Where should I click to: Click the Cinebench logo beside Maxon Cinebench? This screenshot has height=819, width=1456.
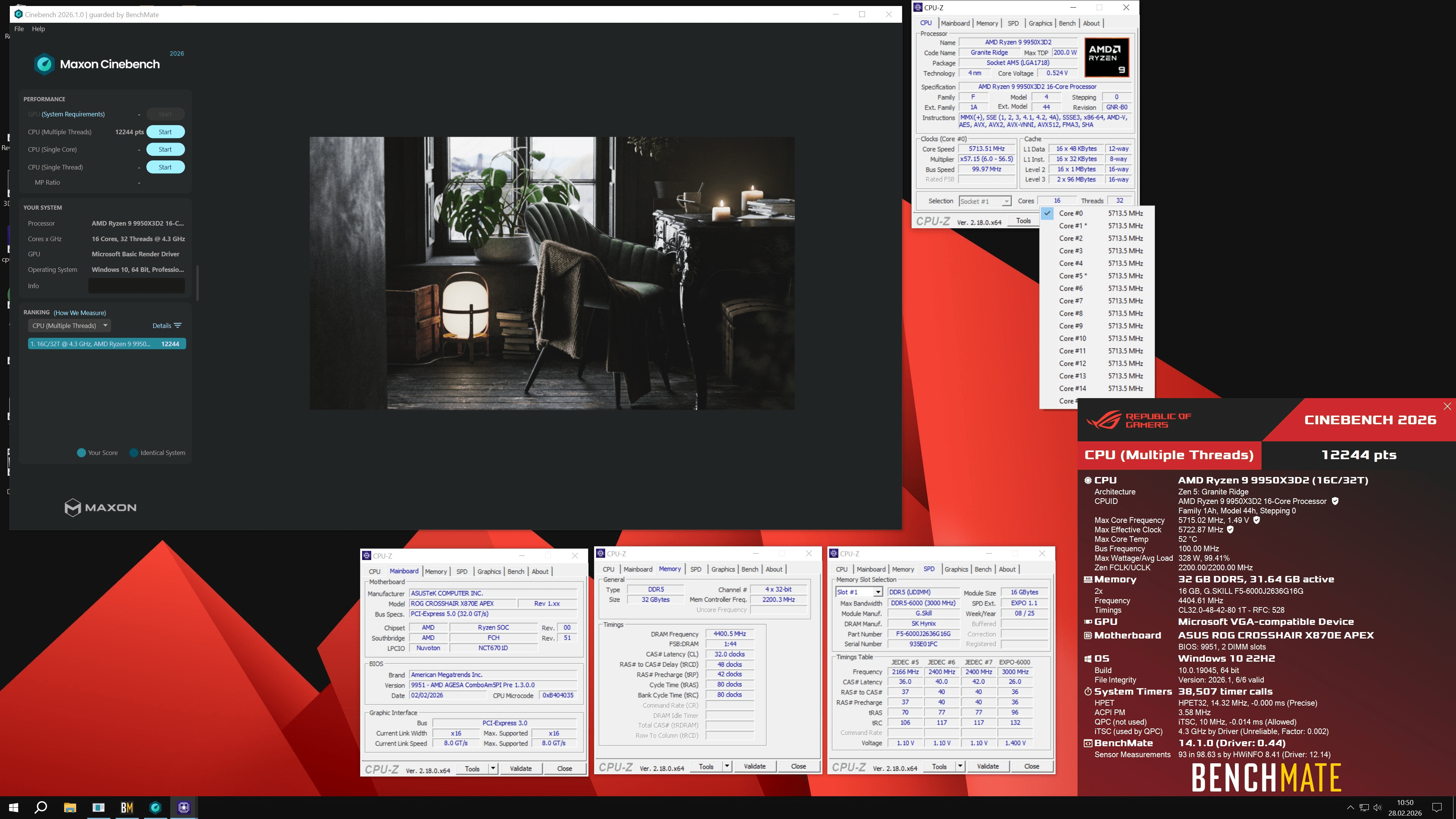click(44, 64)
